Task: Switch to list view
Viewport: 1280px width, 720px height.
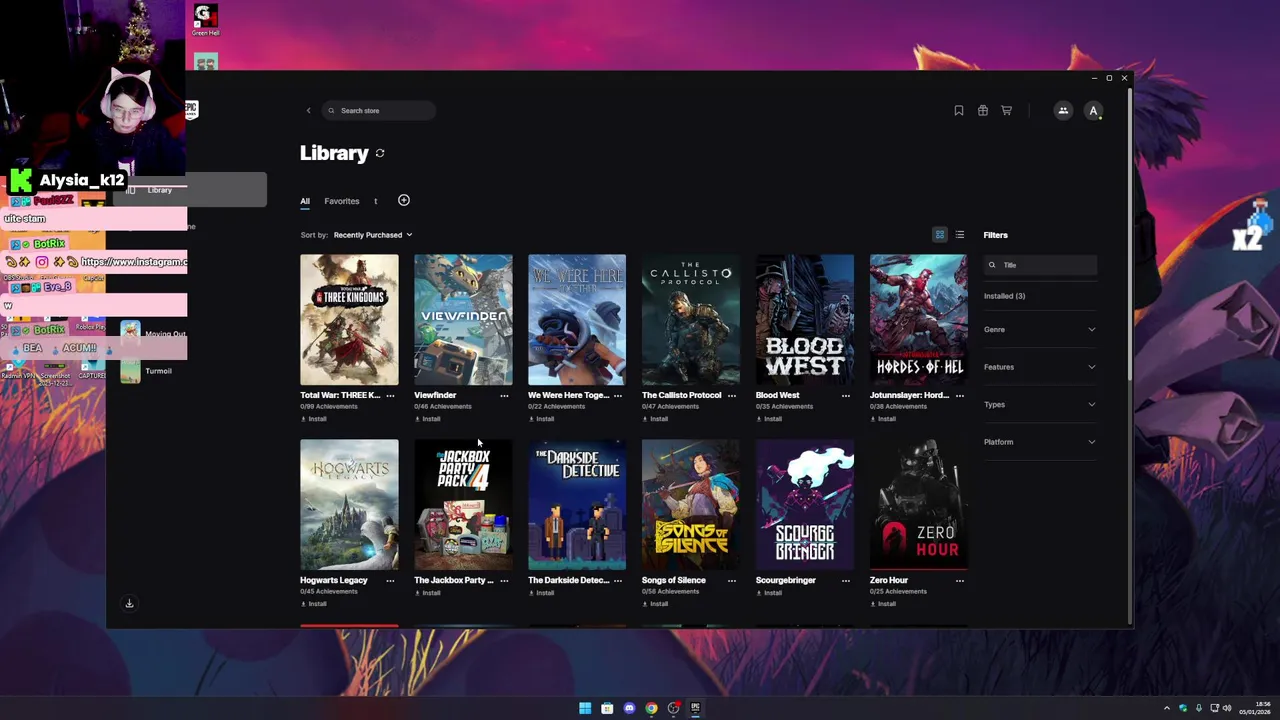Action: pyautogui.click(x=960, y=235)
